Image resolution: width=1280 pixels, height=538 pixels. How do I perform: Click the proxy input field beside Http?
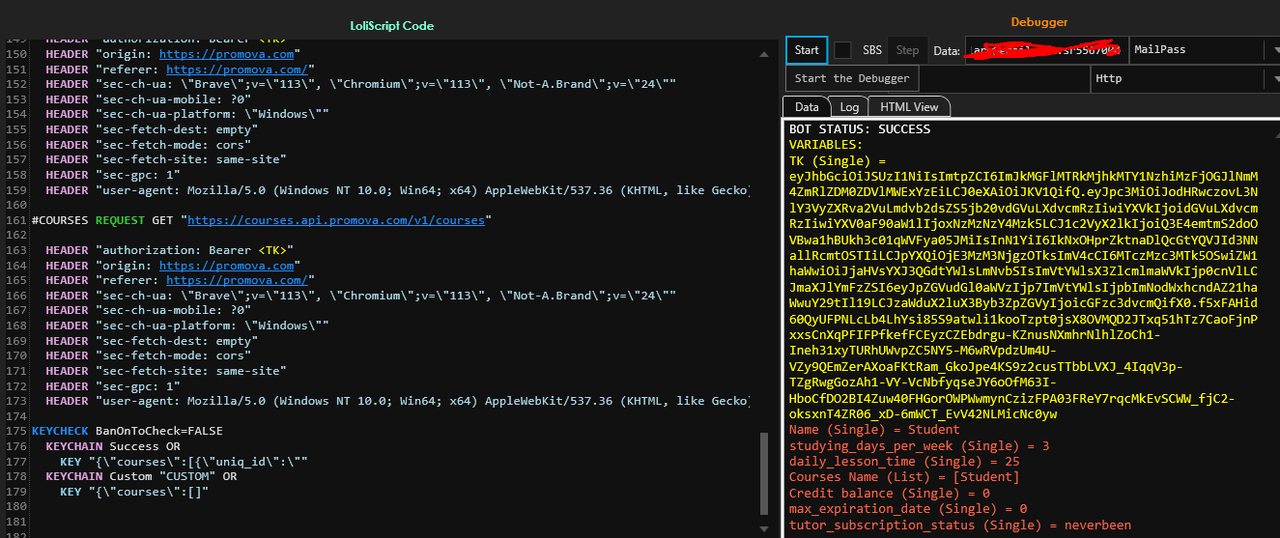1003,78
